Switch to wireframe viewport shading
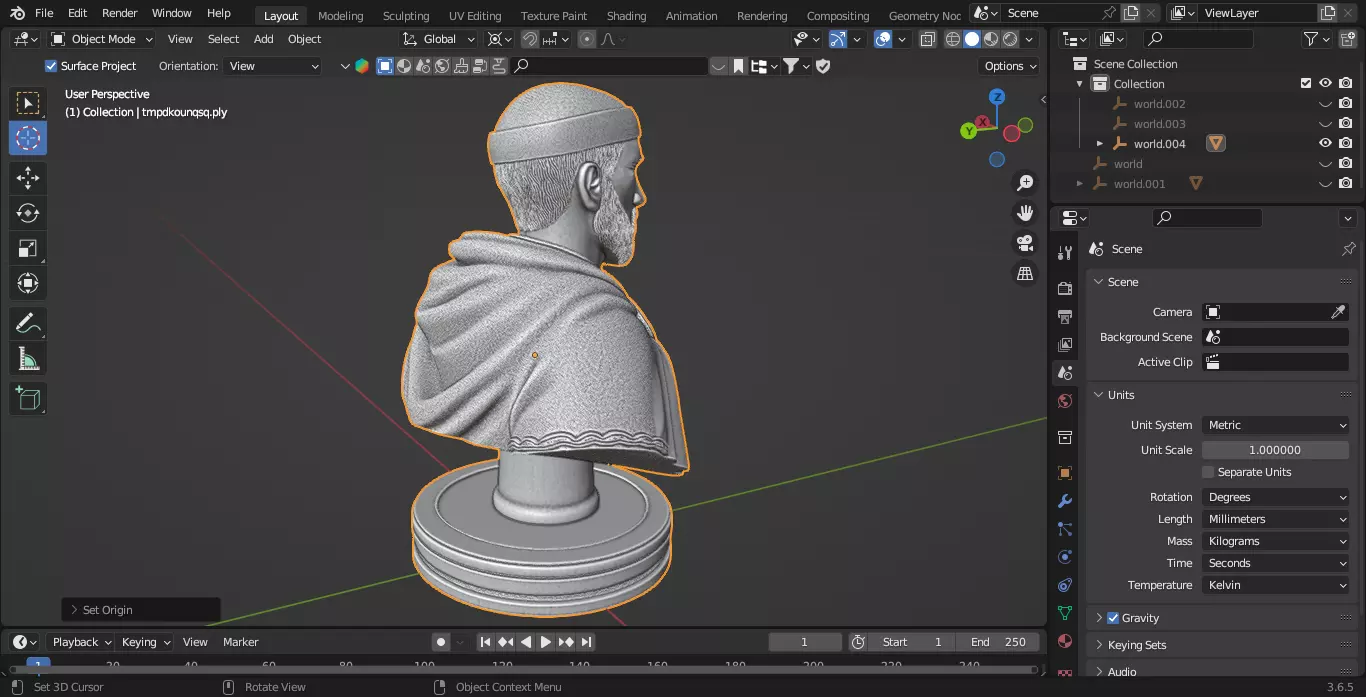This screenshot has height=697, width=1366. (x=952, y=39)
